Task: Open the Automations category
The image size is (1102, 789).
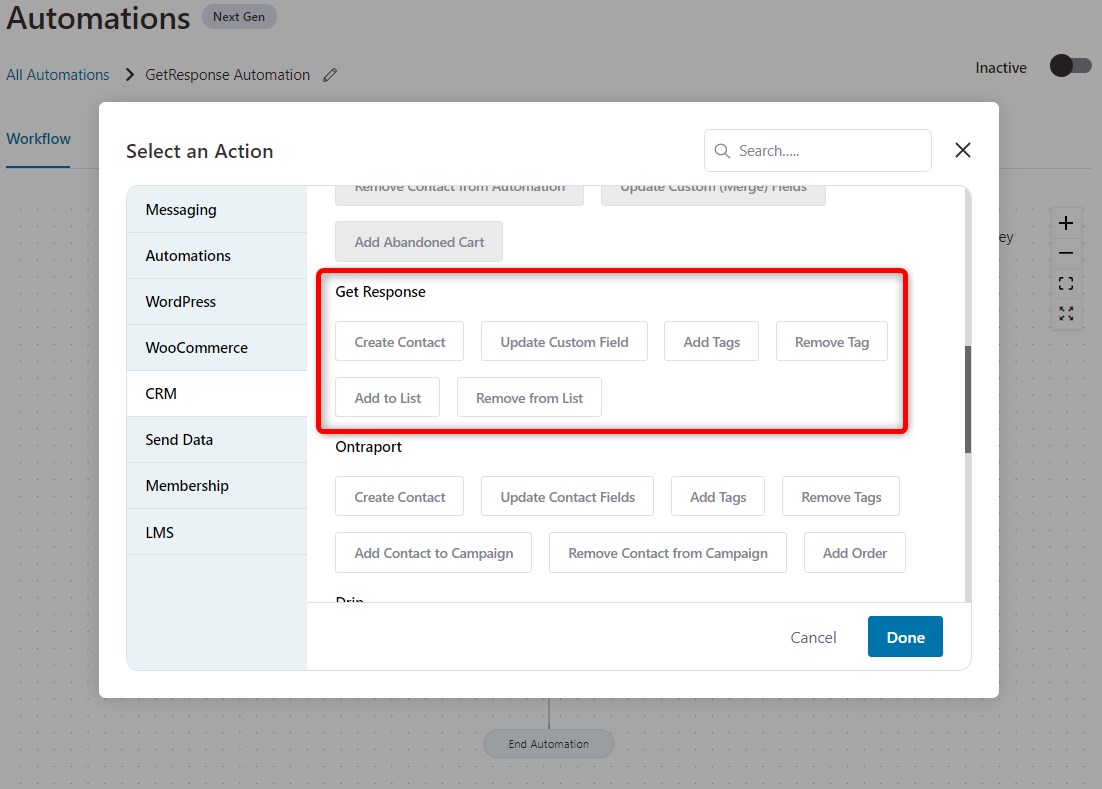Action: click(216, 256)
